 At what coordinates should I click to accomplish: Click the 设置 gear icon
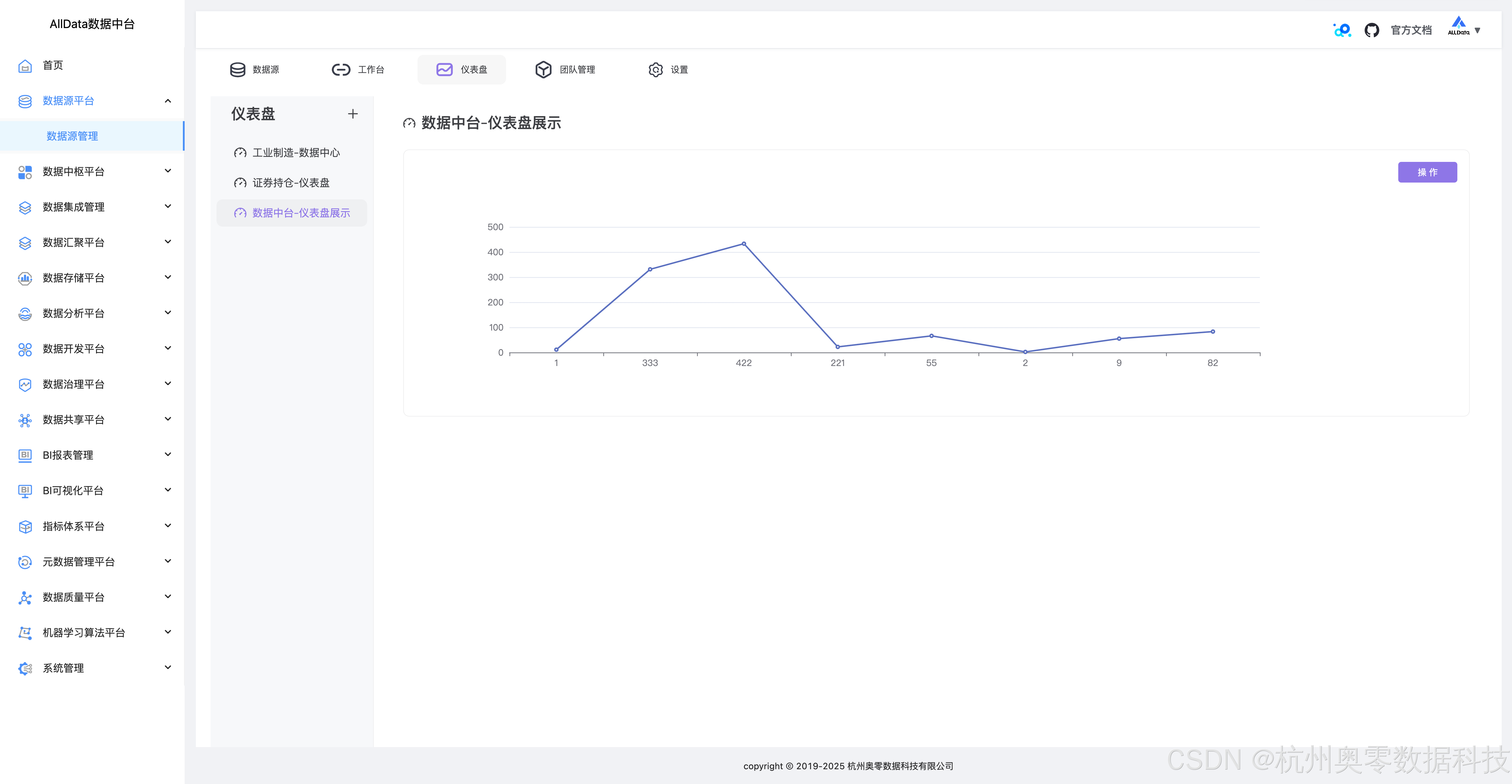tap(655, 70)
